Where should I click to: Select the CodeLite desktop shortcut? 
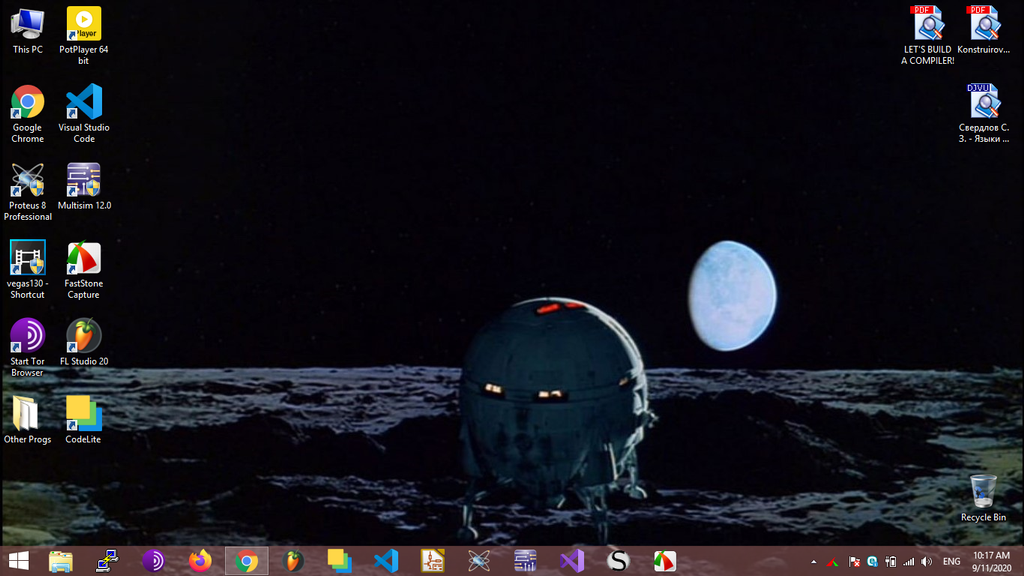click(x=84, y=420)
